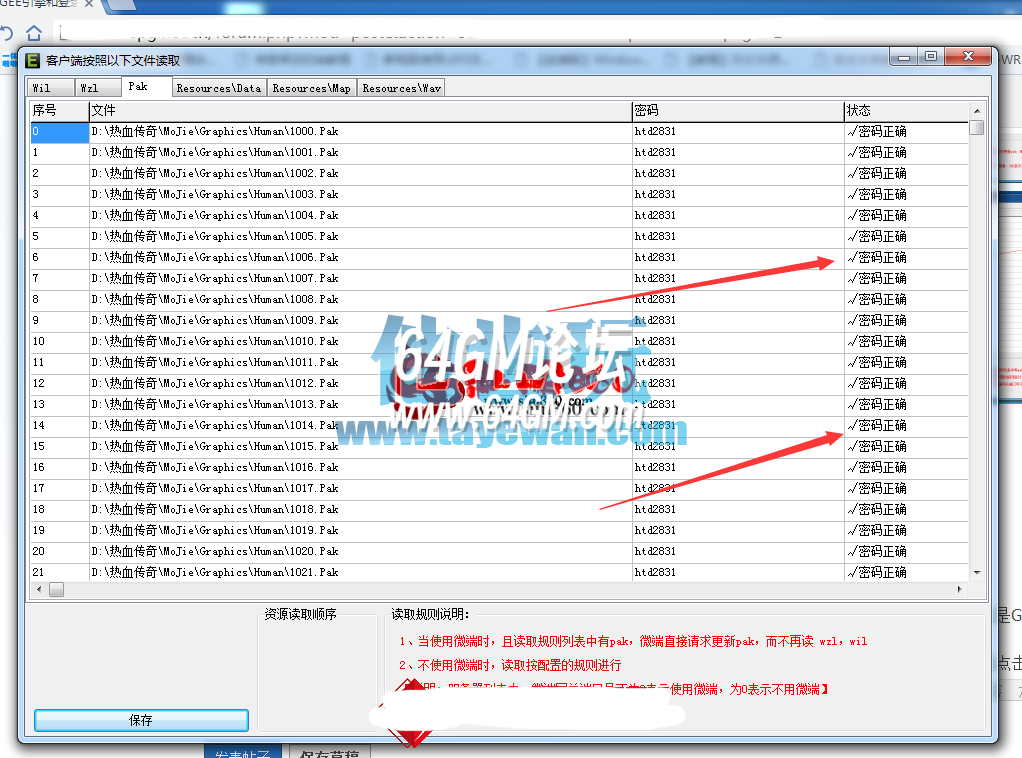Viewport: 1022px width, 758px height.
Task: Switch to the Wzl tab
Action: pyautogui.click(x=98, y=87)
